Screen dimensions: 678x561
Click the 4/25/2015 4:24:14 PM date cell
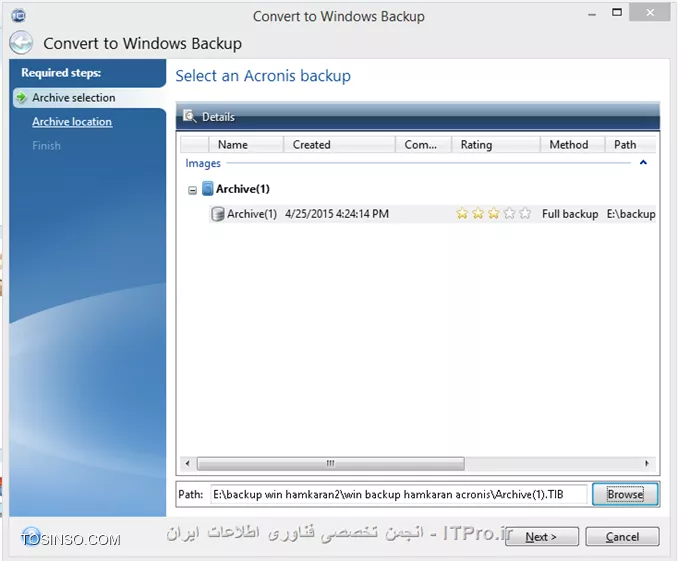[x=337, y=214]
